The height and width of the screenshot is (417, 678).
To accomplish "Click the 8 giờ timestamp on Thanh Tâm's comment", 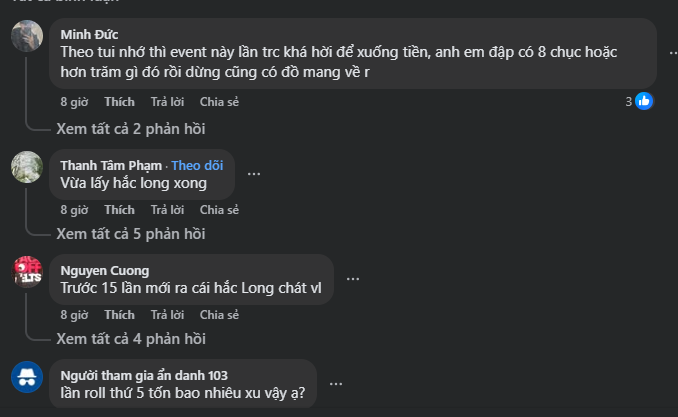I will 74,210.
